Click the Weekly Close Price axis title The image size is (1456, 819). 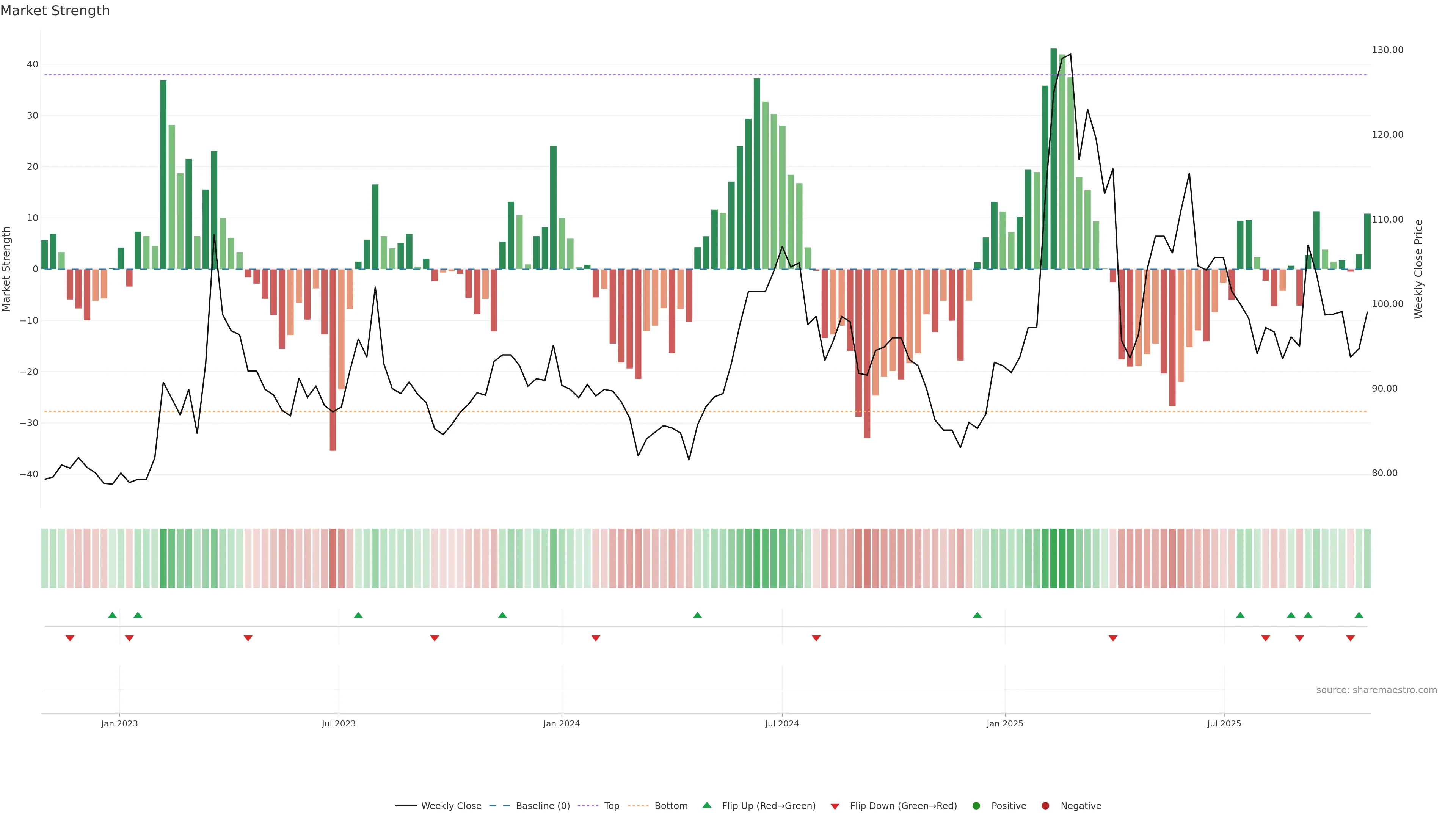click(1419, 269)
